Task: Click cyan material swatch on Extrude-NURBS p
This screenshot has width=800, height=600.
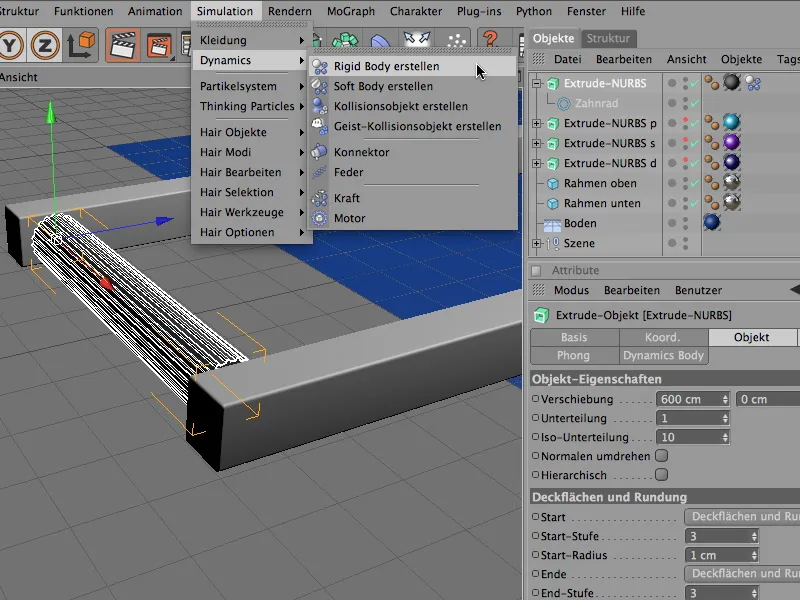Action: click(730, 123)
